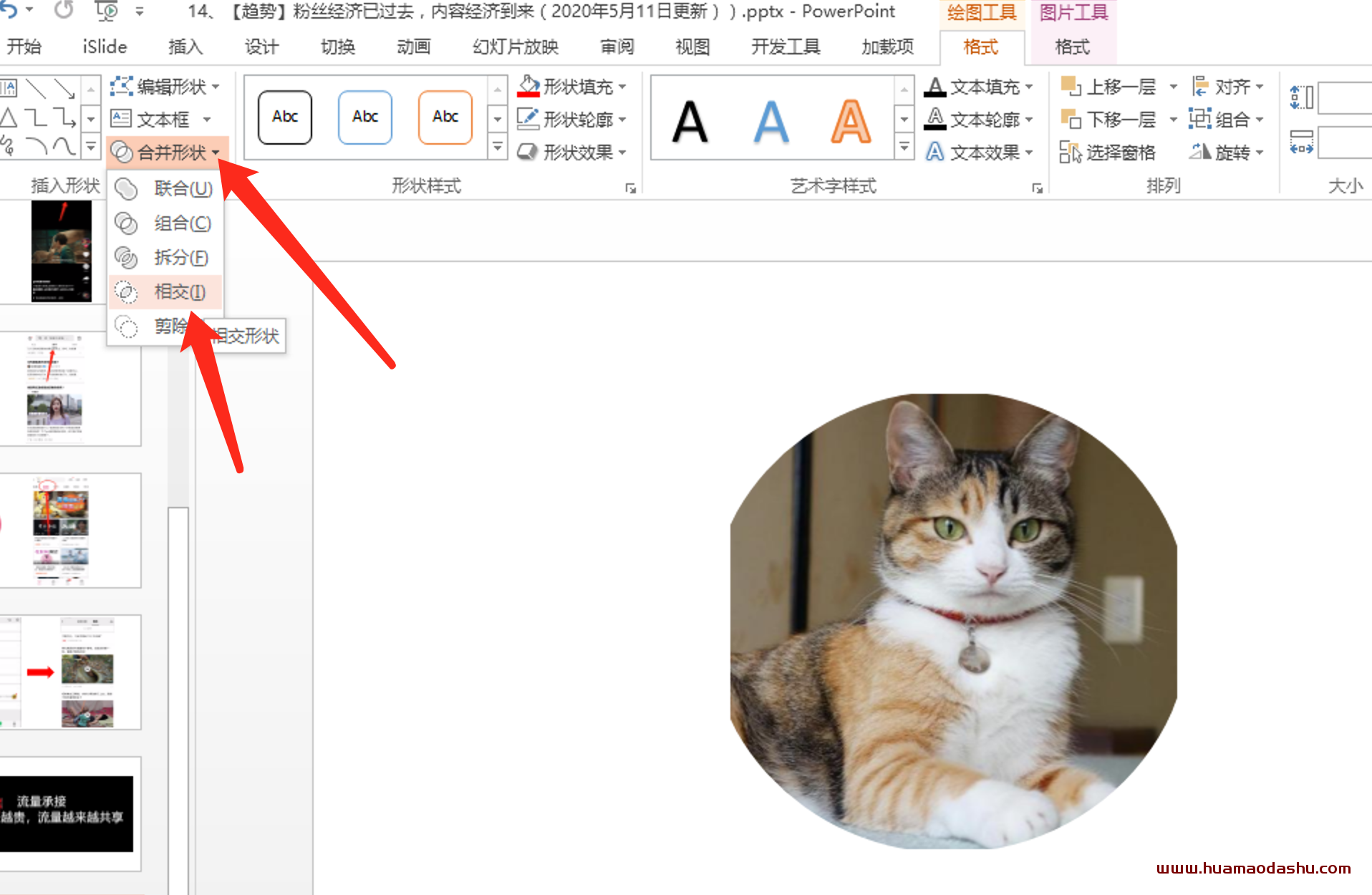Click the circular cat picture on slide

point(953,621)
